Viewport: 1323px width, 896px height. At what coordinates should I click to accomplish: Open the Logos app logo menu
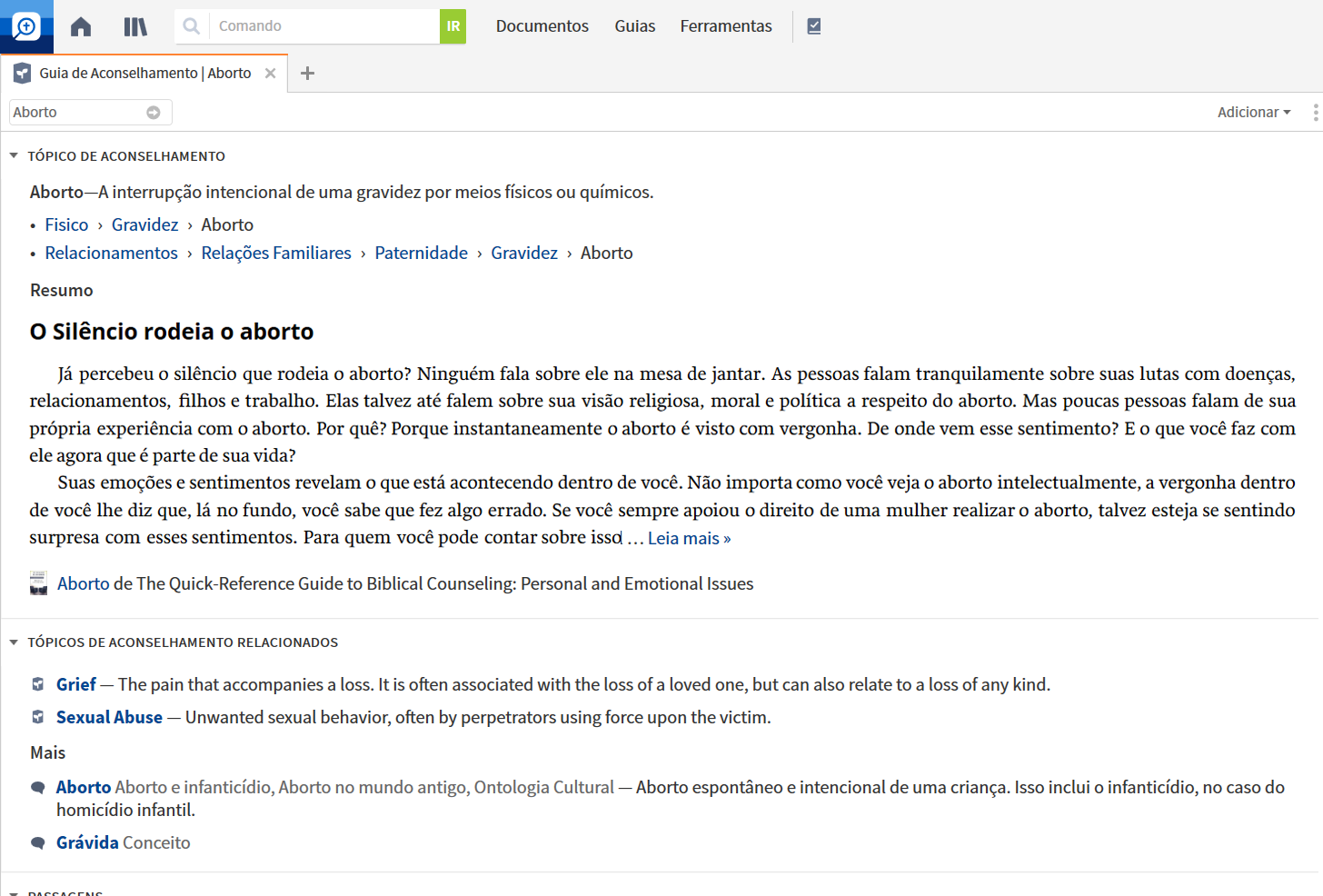coord(26,26)
